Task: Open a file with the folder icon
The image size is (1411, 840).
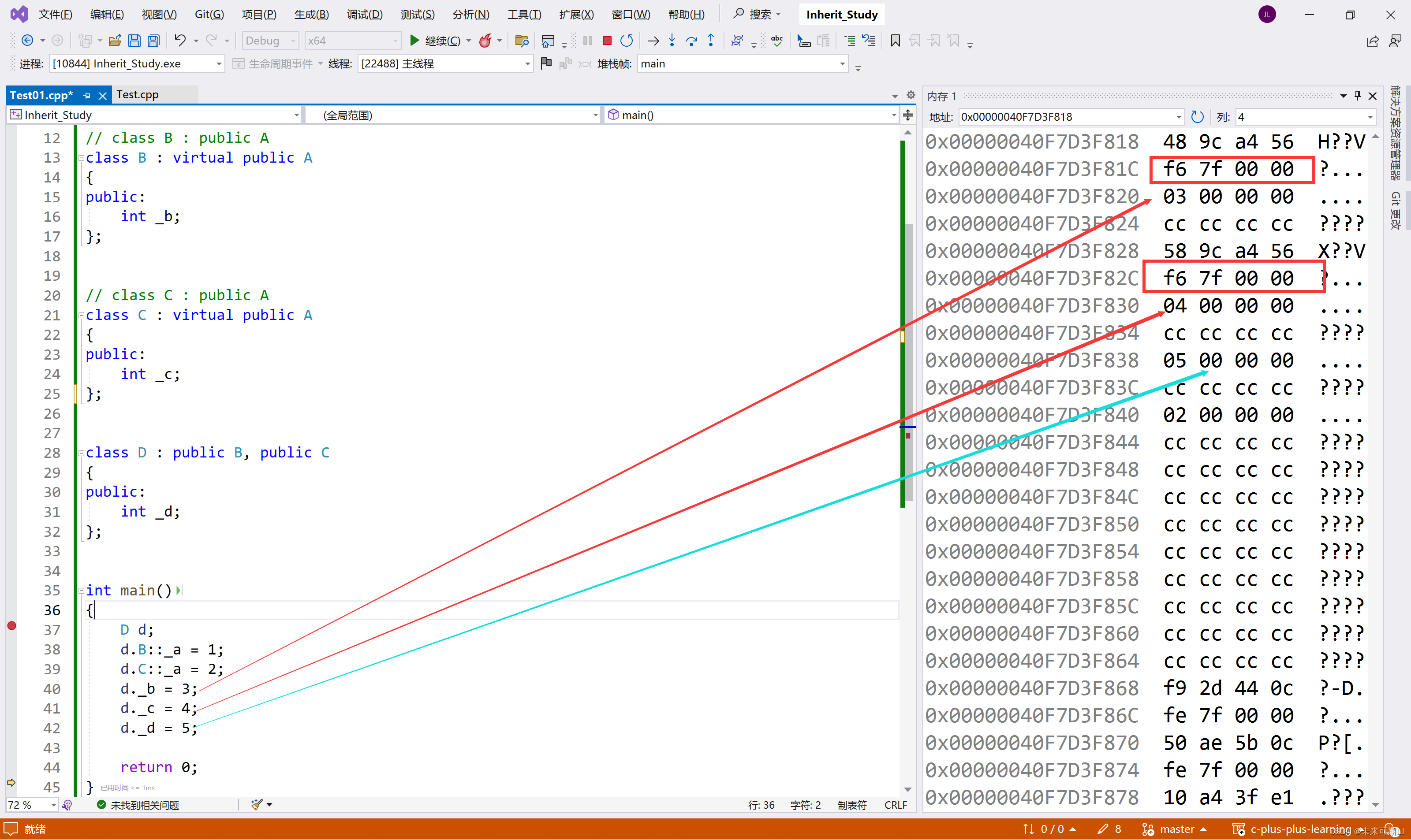Action: [115, 41]
